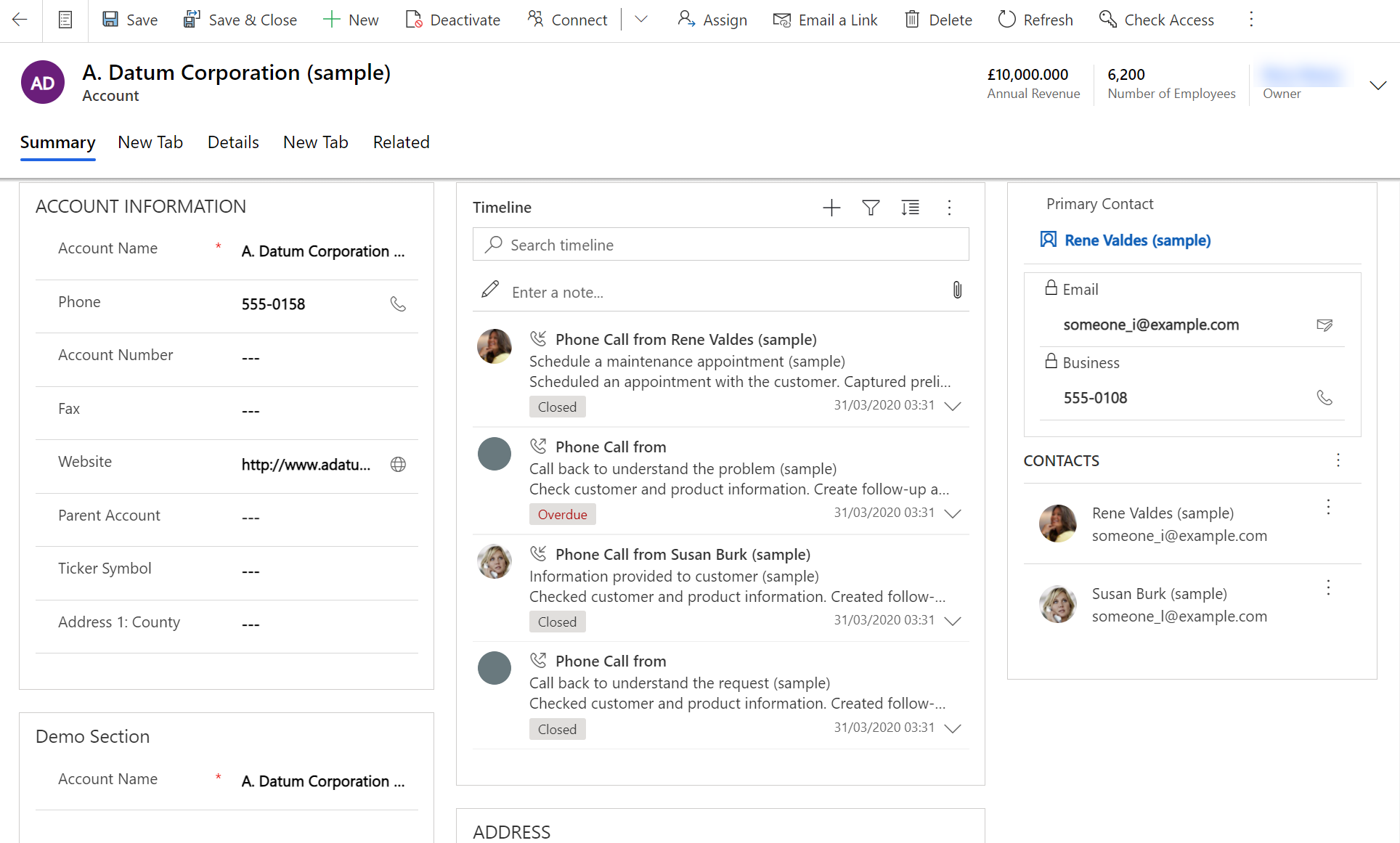
Task: Click the account website link
Action: [305, 463]
